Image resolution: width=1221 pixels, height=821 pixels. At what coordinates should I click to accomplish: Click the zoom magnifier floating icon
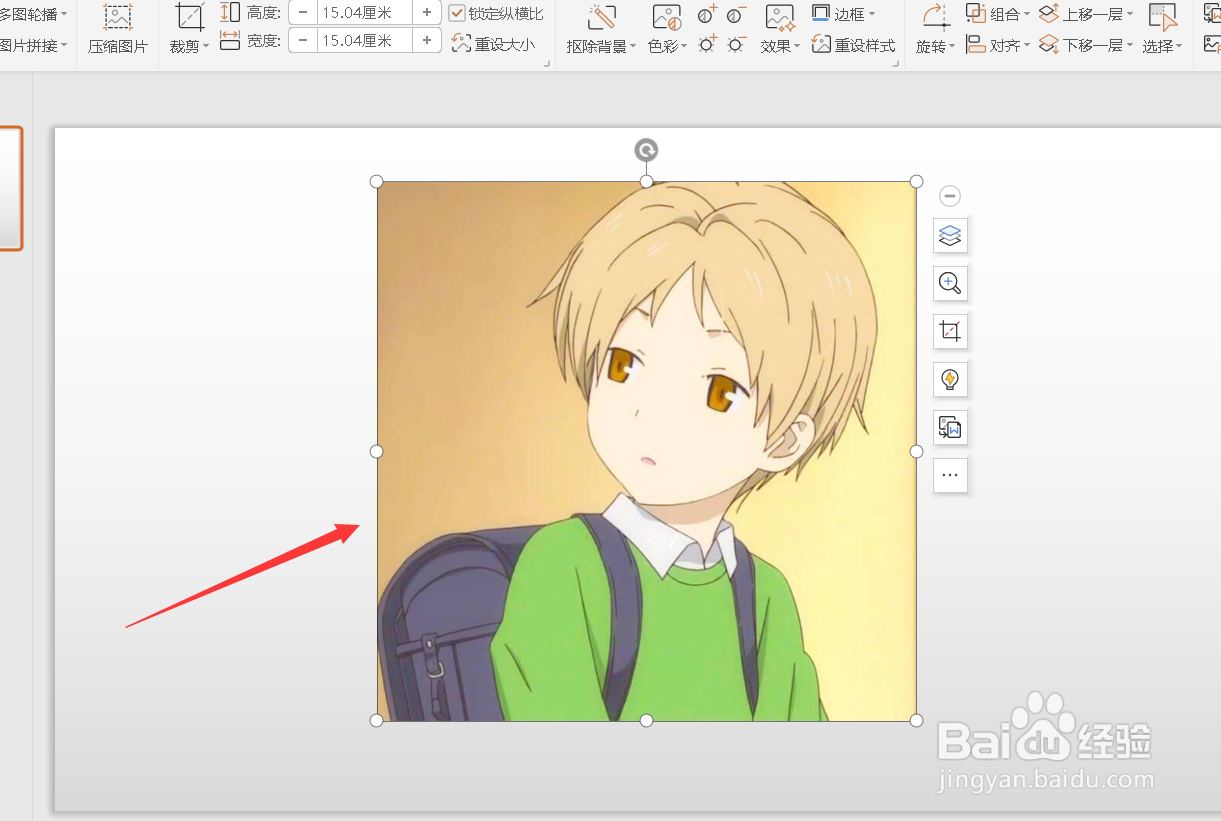(950, 284)
